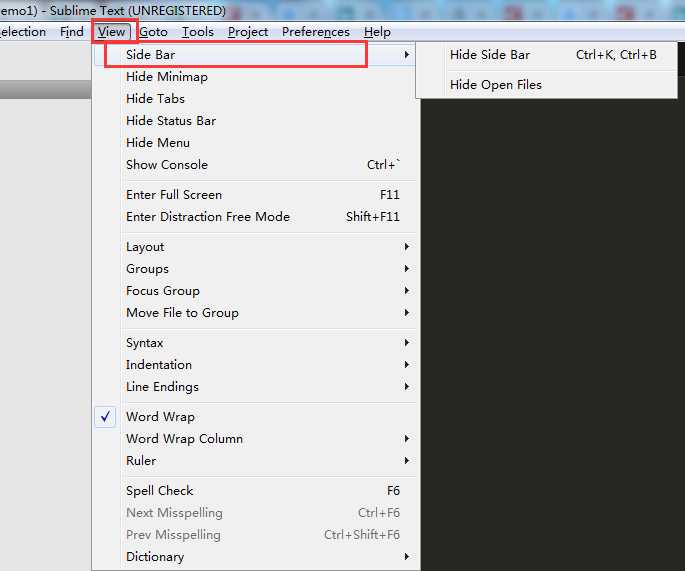Open the Help menu
The height and width of the screenshot is (571, 685).
tap(377, 32)
